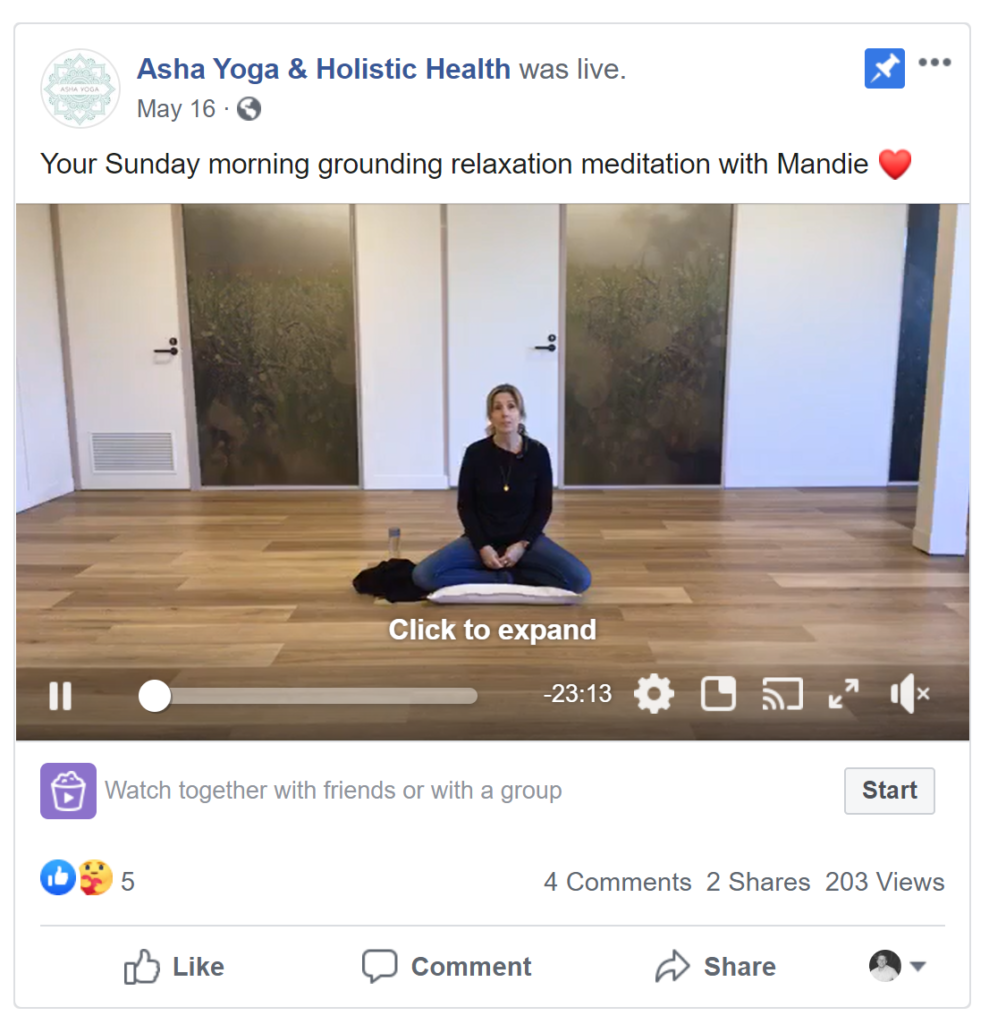This screenshot has width=989, height=1024.
Task: Click the pinned post pin icon
Action: pos(884,69)
